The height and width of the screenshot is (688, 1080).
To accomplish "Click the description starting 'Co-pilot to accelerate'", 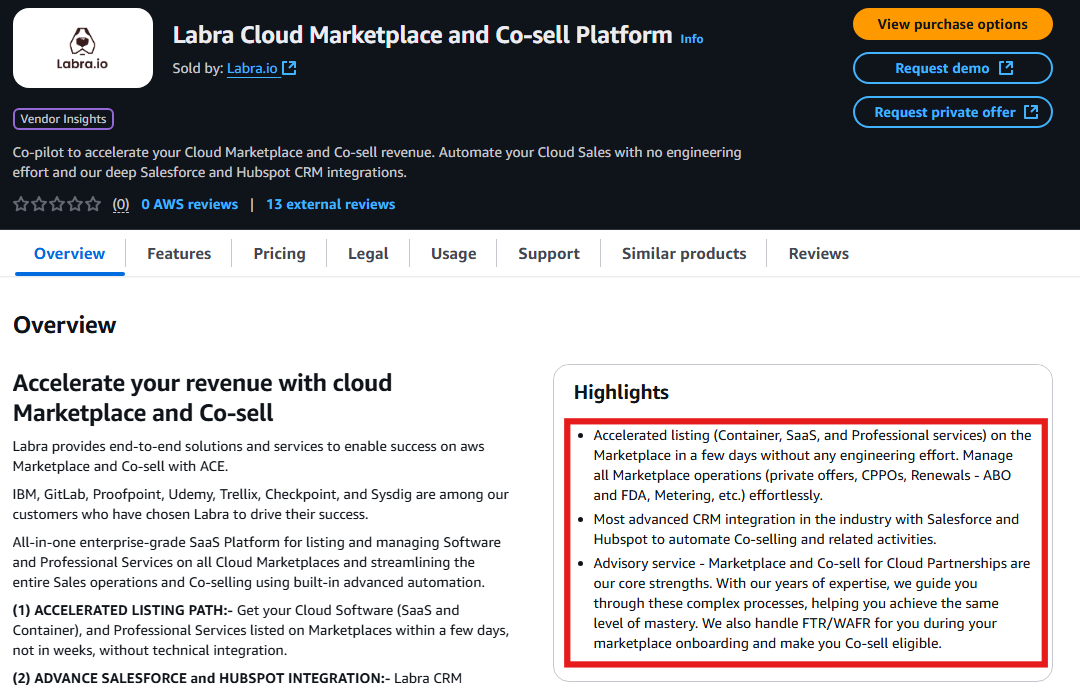I will tap(377, 162).
